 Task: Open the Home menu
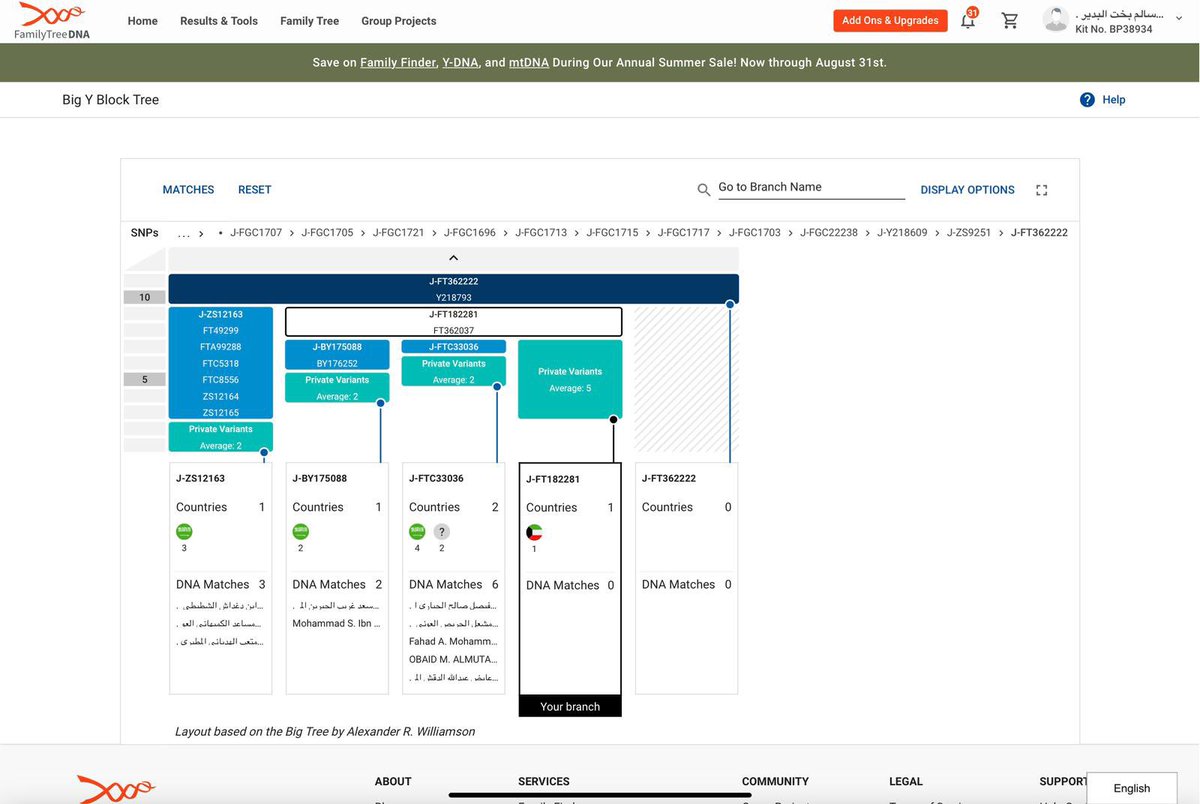click(143, 21)
